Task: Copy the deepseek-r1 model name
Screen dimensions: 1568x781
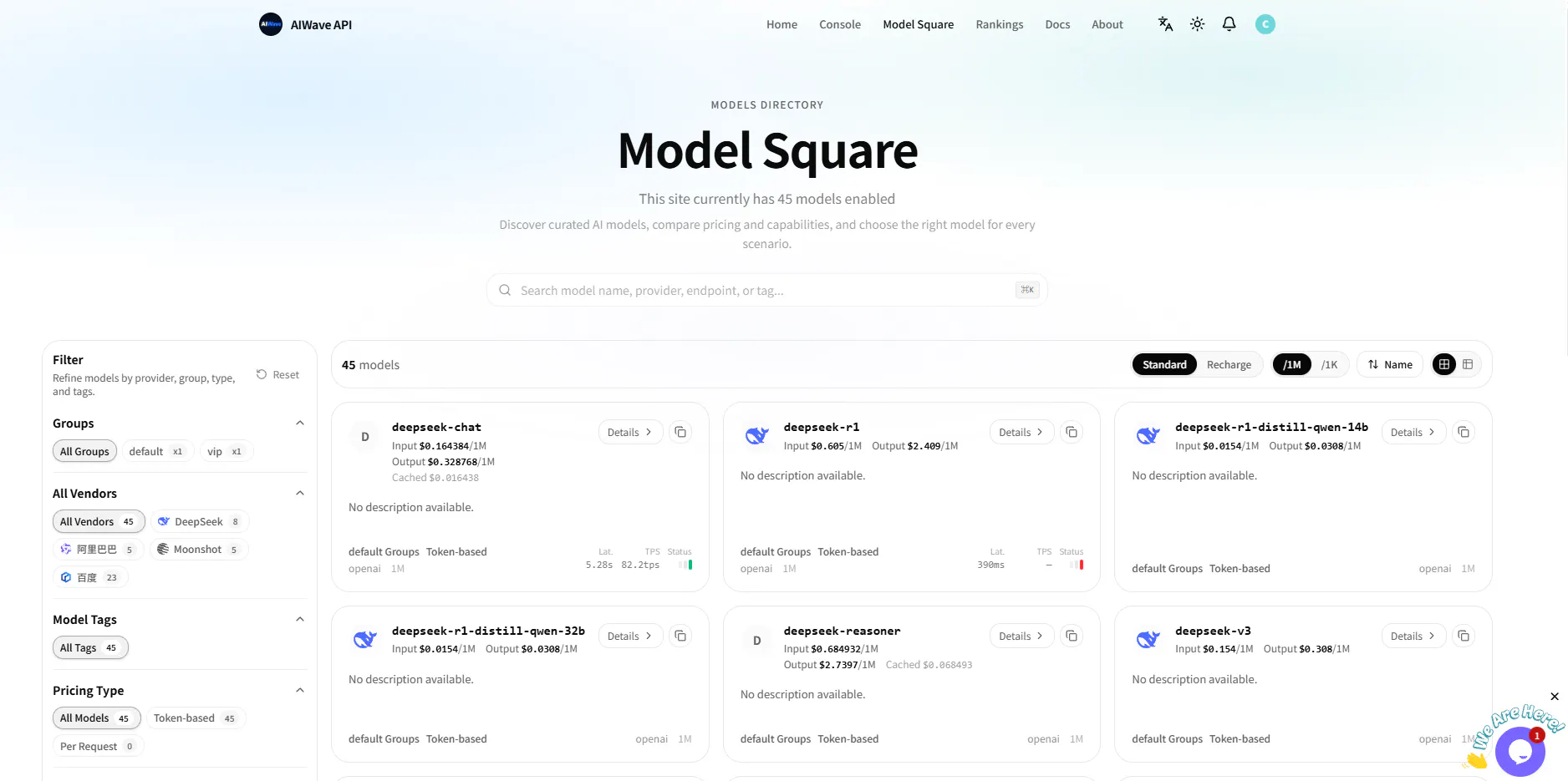Action: click(x=1072, y=432)
